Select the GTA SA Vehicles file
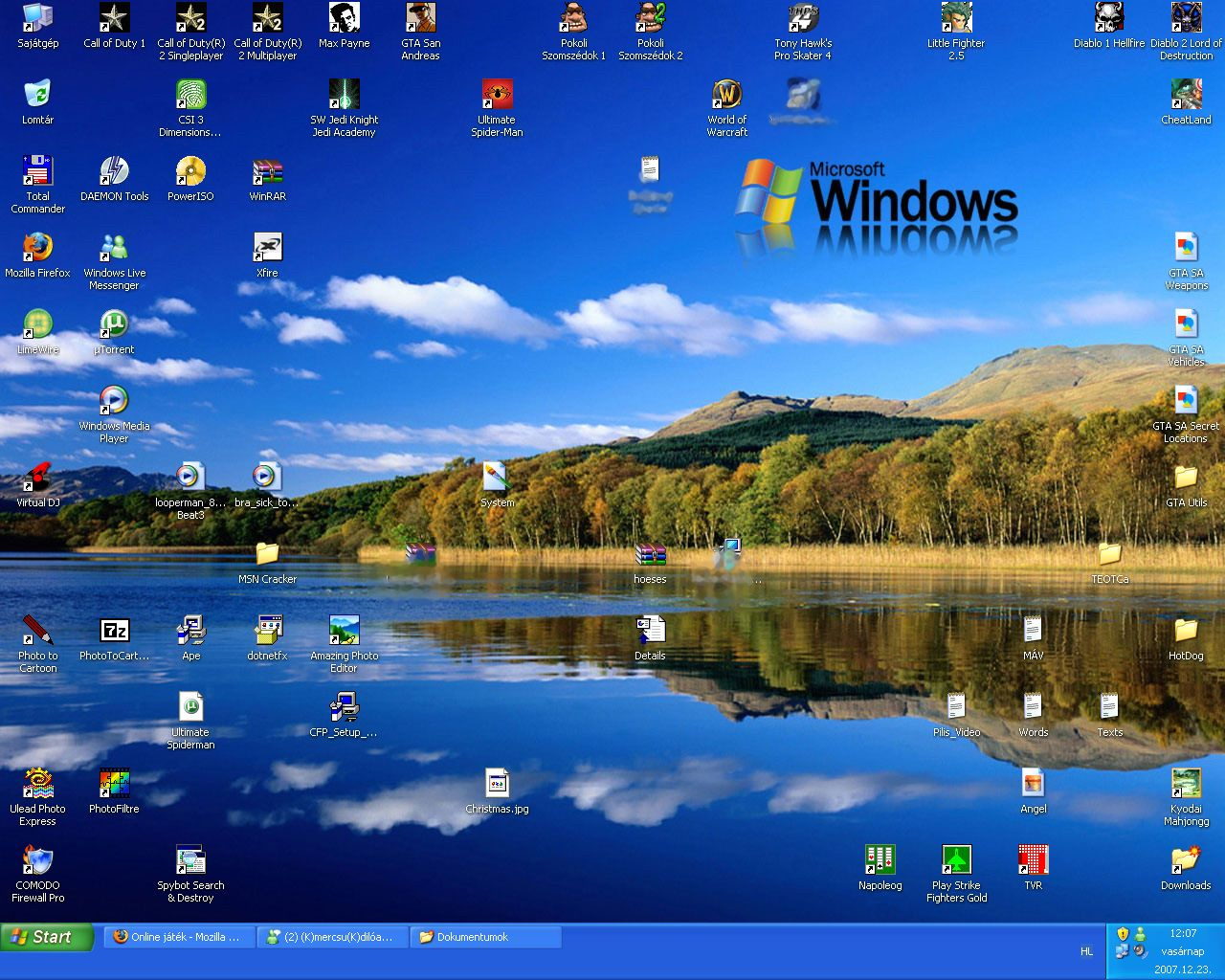 pos(1186,339)
